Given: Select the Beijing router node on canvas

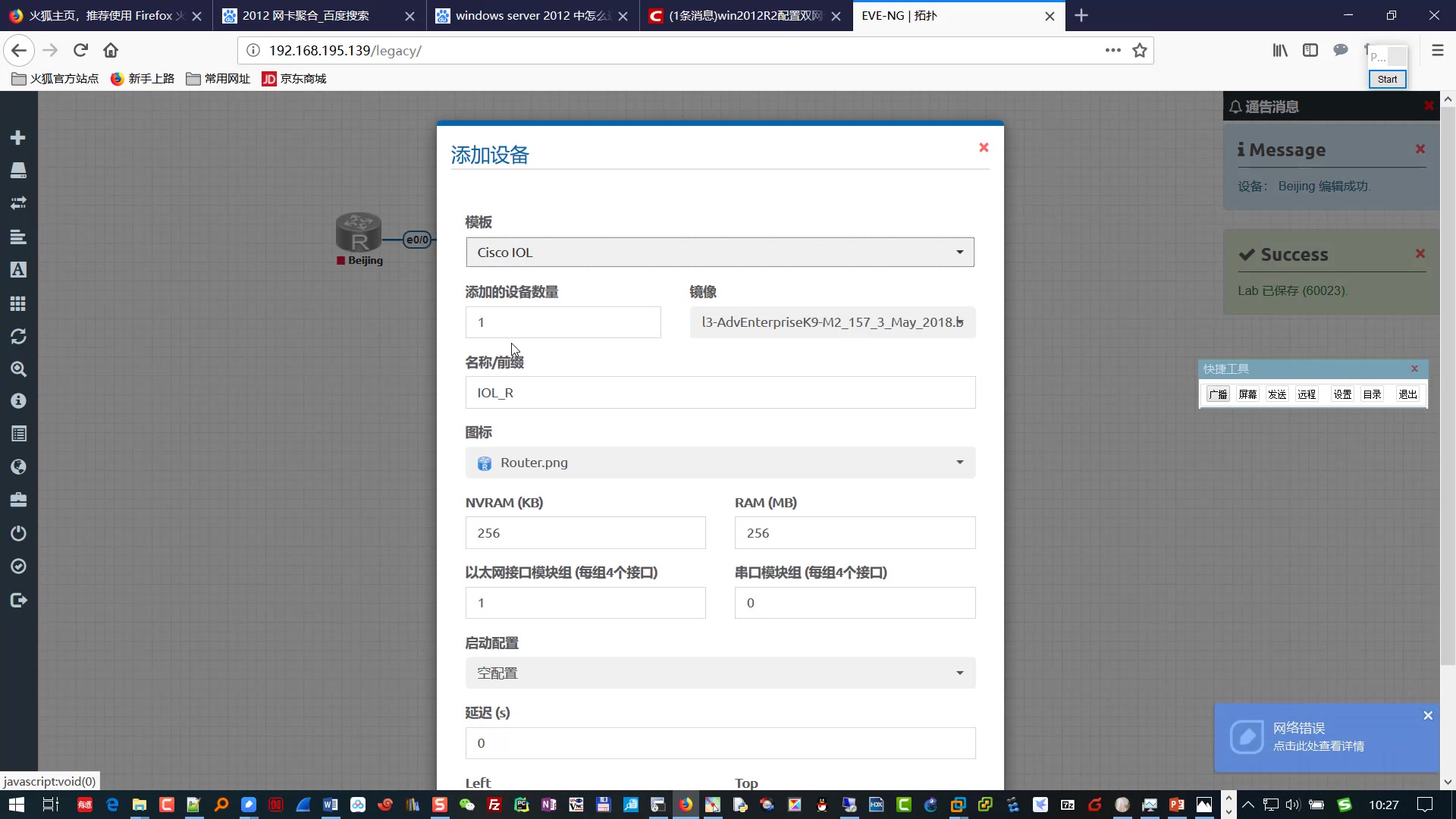Looking at the screenshot, I should pyautogui.click(x=359, y=233).
